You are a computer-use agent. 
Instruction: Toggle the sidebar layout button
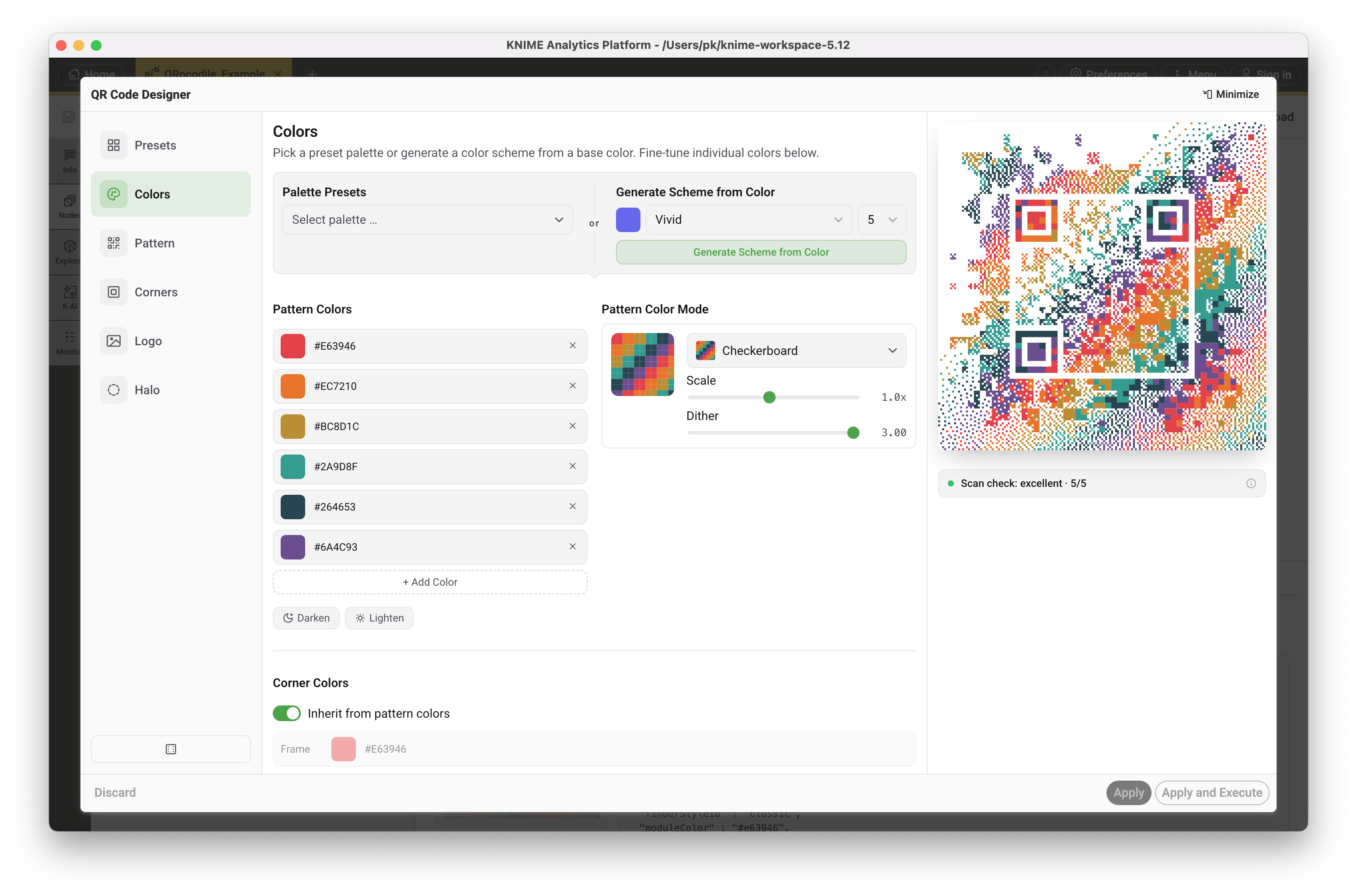click(170, 749)
